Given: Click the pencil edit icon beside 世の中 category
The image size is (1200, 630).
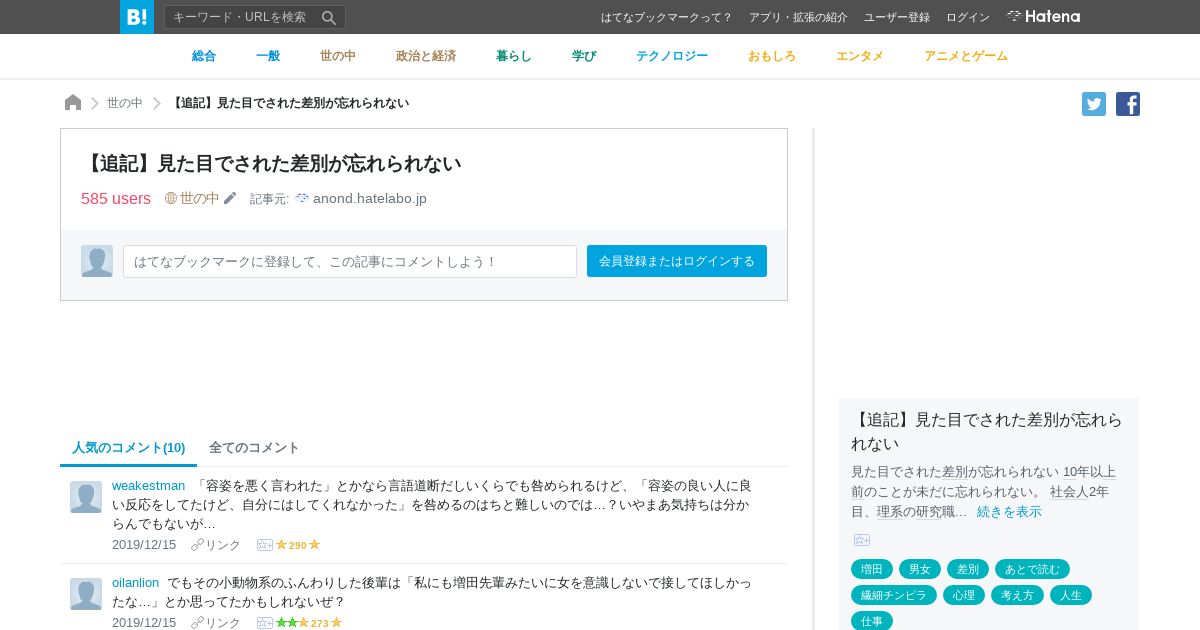Looking at the screenshot, I should coord(230,198).
